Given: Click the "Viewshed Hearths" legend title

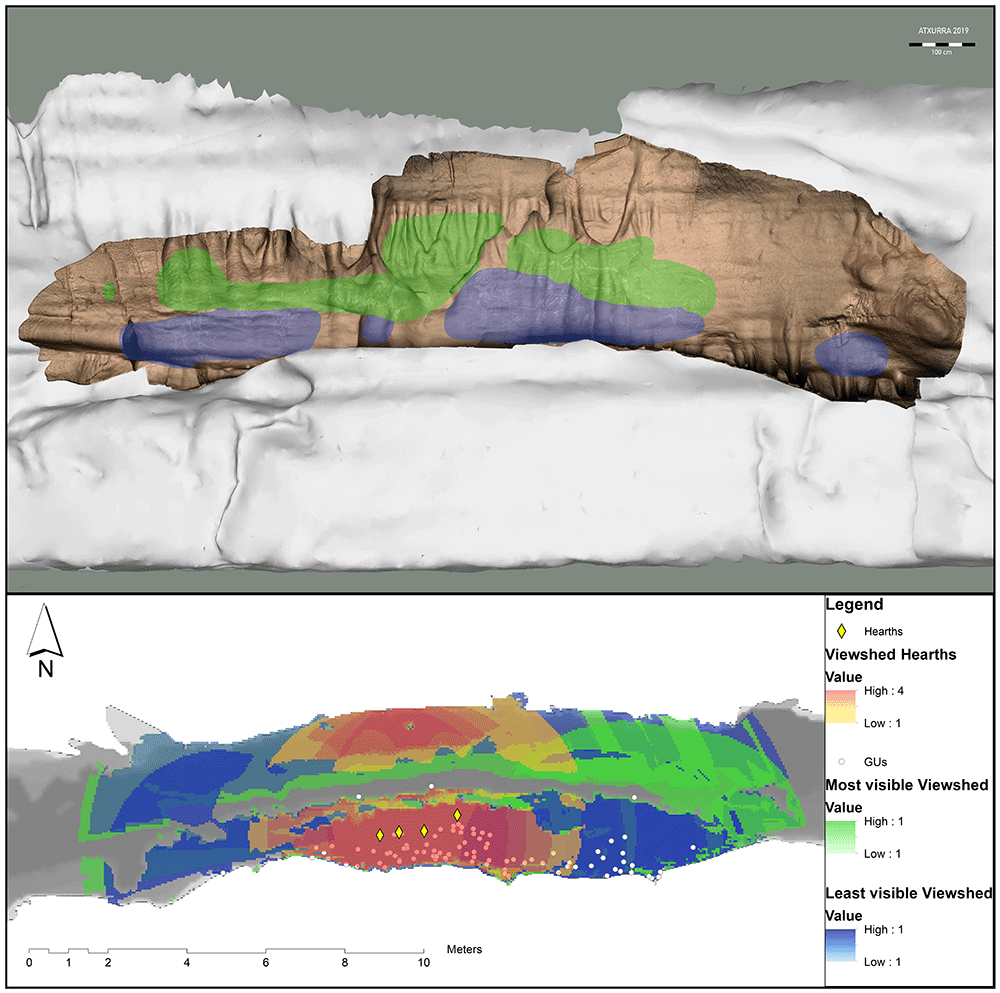Looking at the screenshot, I should pos(890,654).
